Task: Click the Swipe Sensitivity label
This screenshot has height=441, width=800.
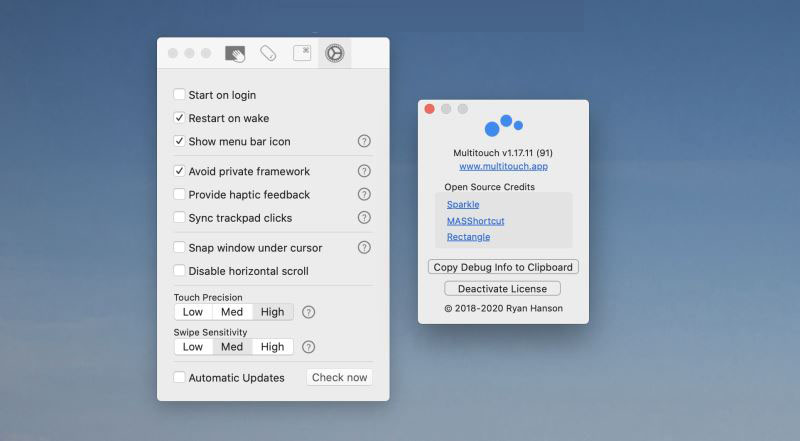Action: click(210, 332)
